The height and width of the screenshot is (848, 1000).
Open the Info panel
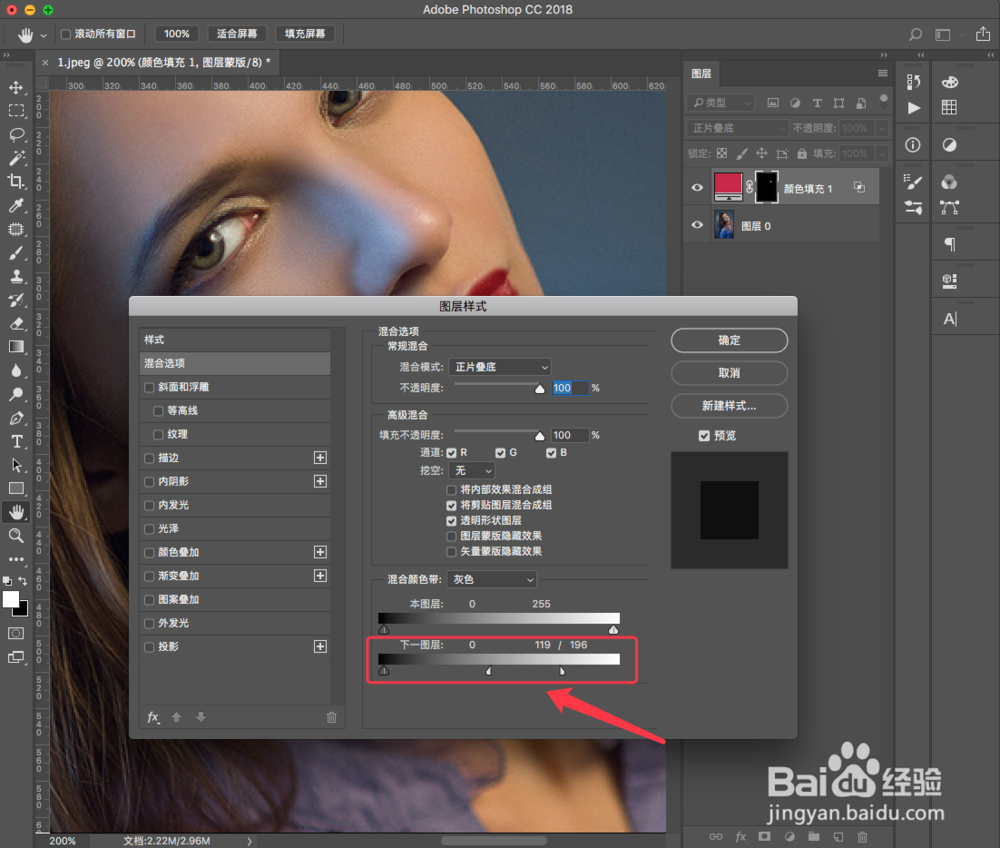(x=911, y=144)
